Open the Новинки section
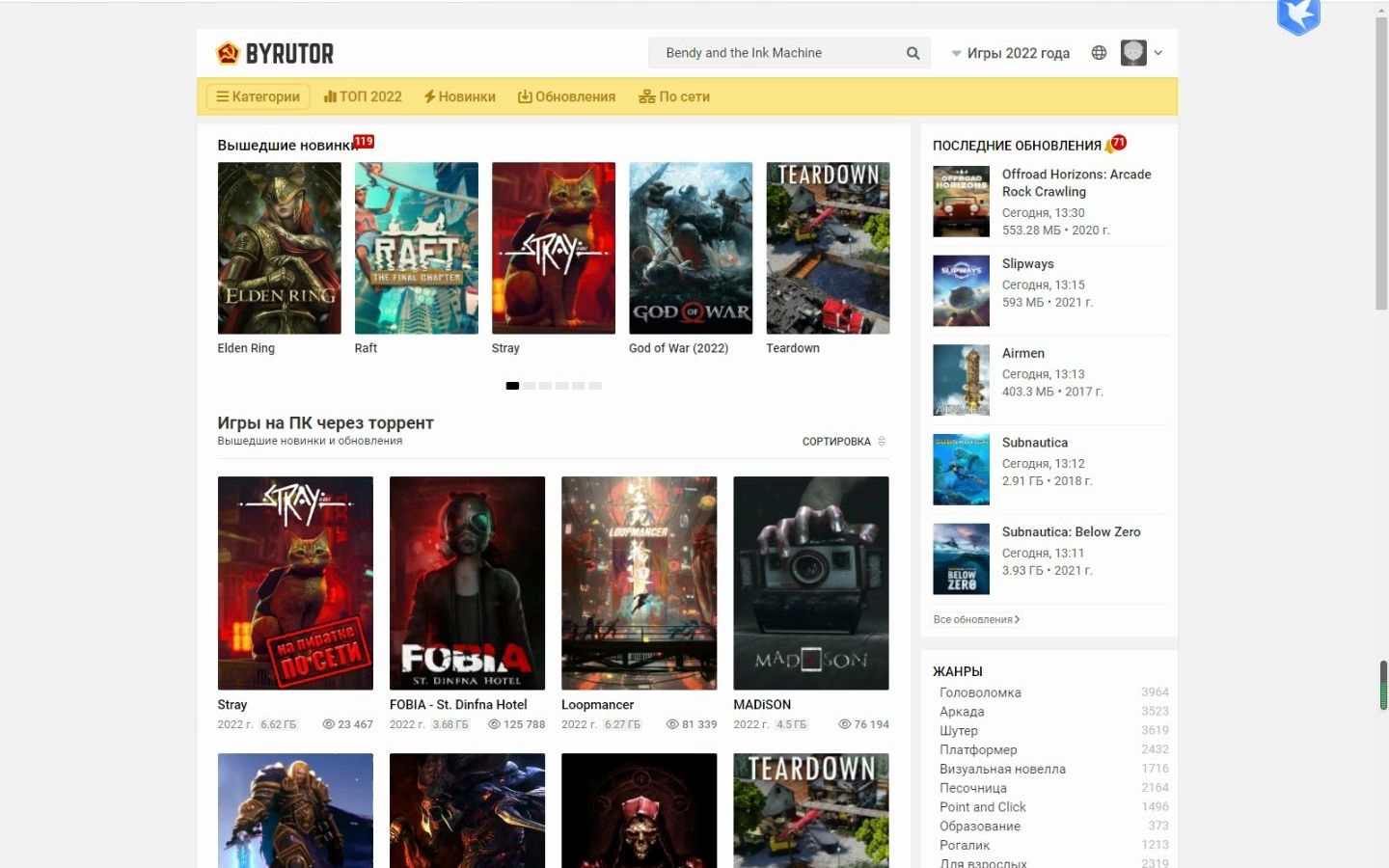1389x868 pixels. click(459, 96)
